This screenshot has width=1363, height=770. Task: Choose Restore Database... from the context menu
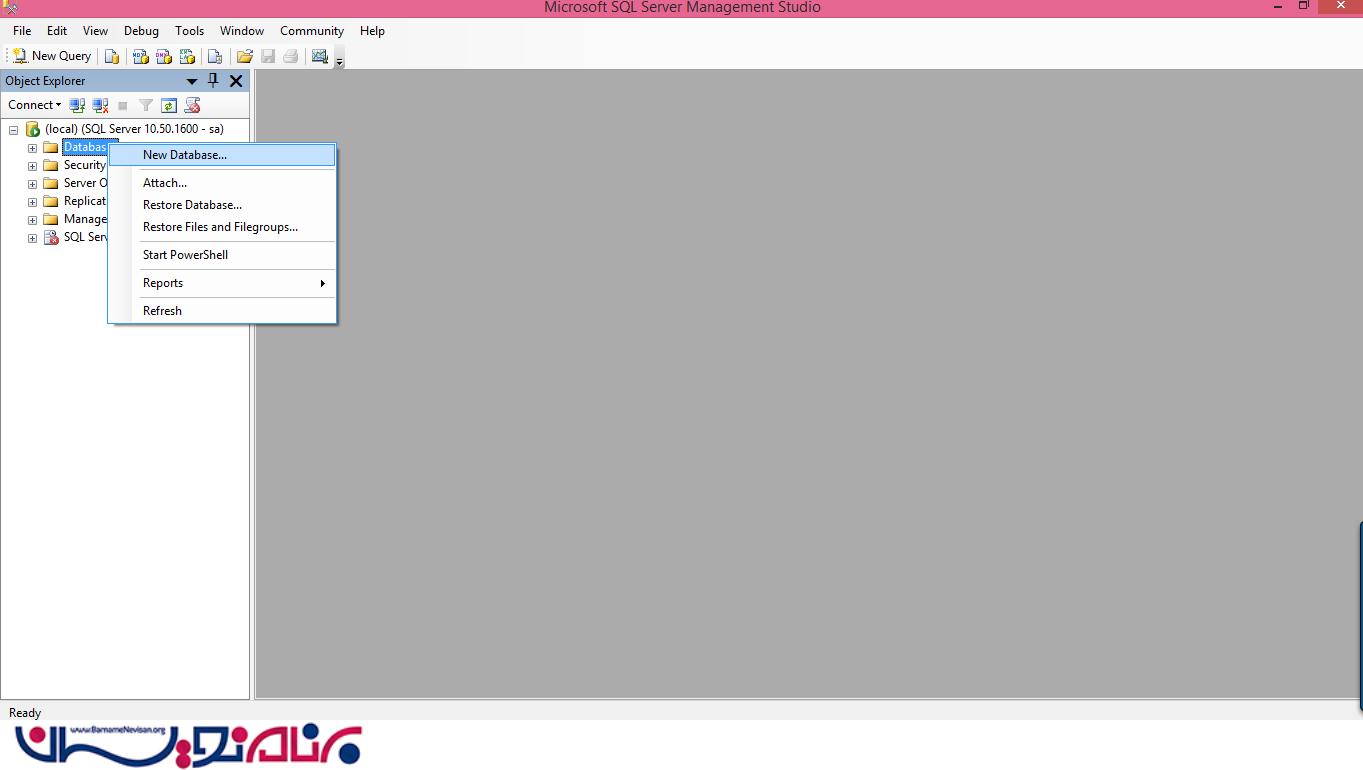point(222,205)
